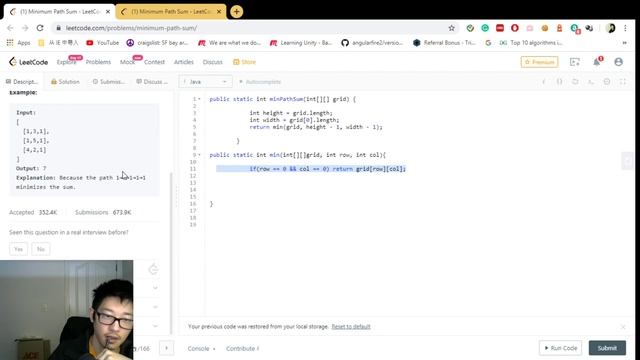640x360 pixels.
Task: Click the highlighted line 11 code
Action: 311,169
